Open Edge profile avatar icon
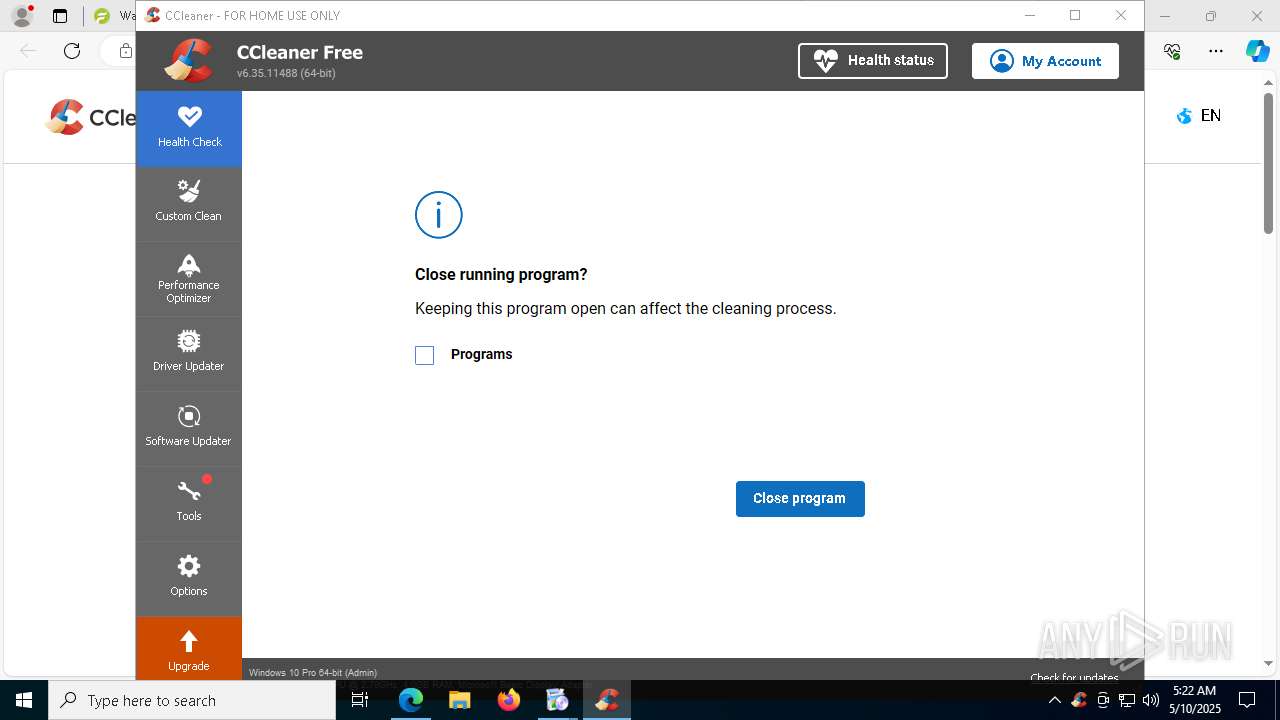Screen dimensions: 1280x720 tap(21, 16)
